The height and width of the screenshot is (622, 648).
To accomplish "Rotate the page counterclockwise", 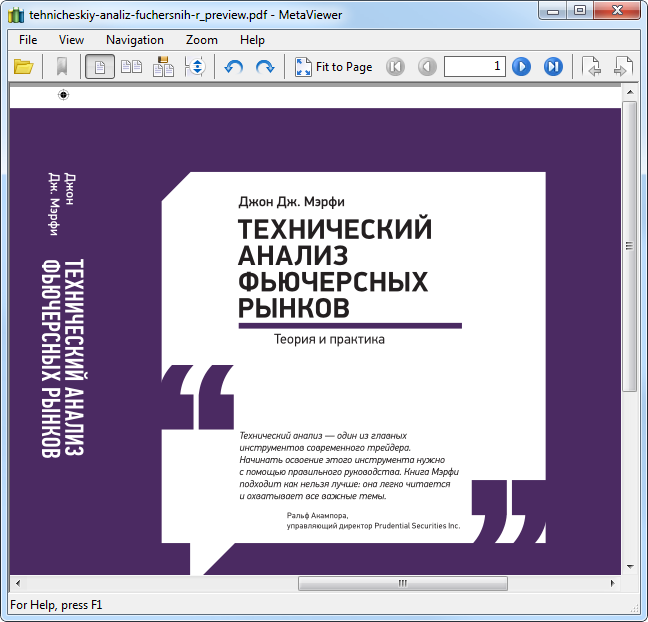I will point(234,67).
